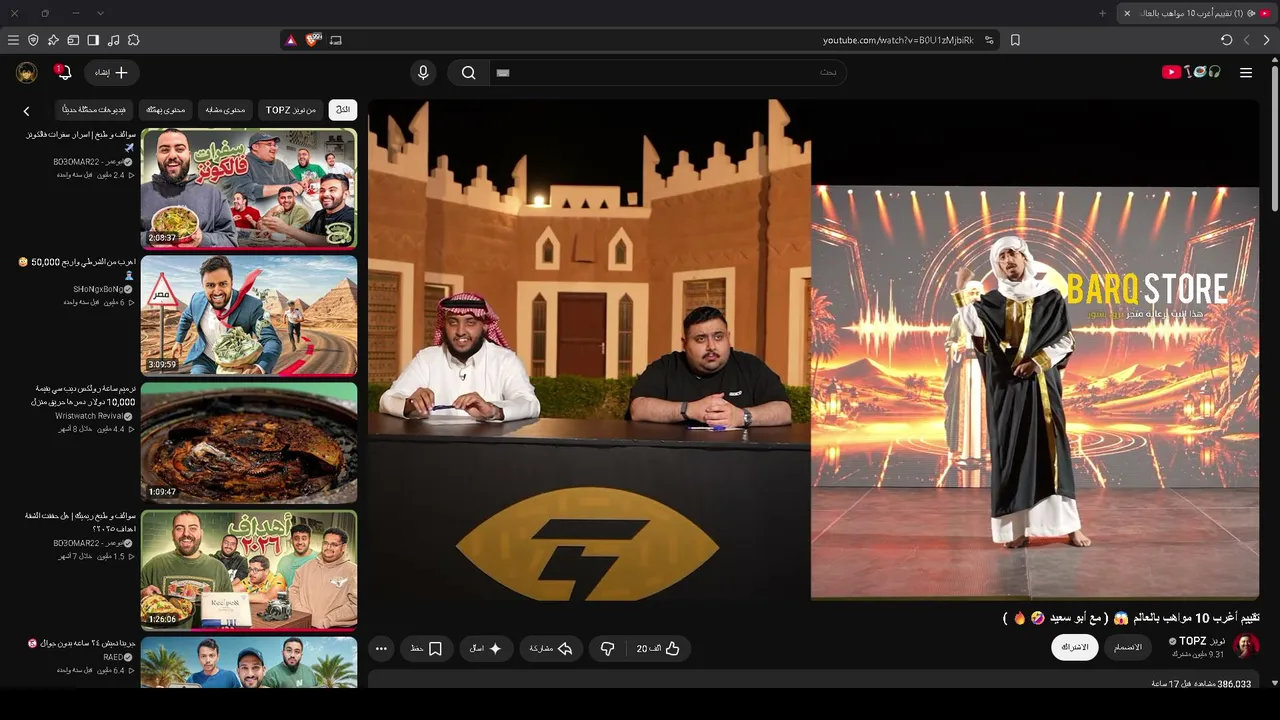Reload the page with the refresh icon
This screenshot has height=720, width=1280.
tap(1226, 40)
